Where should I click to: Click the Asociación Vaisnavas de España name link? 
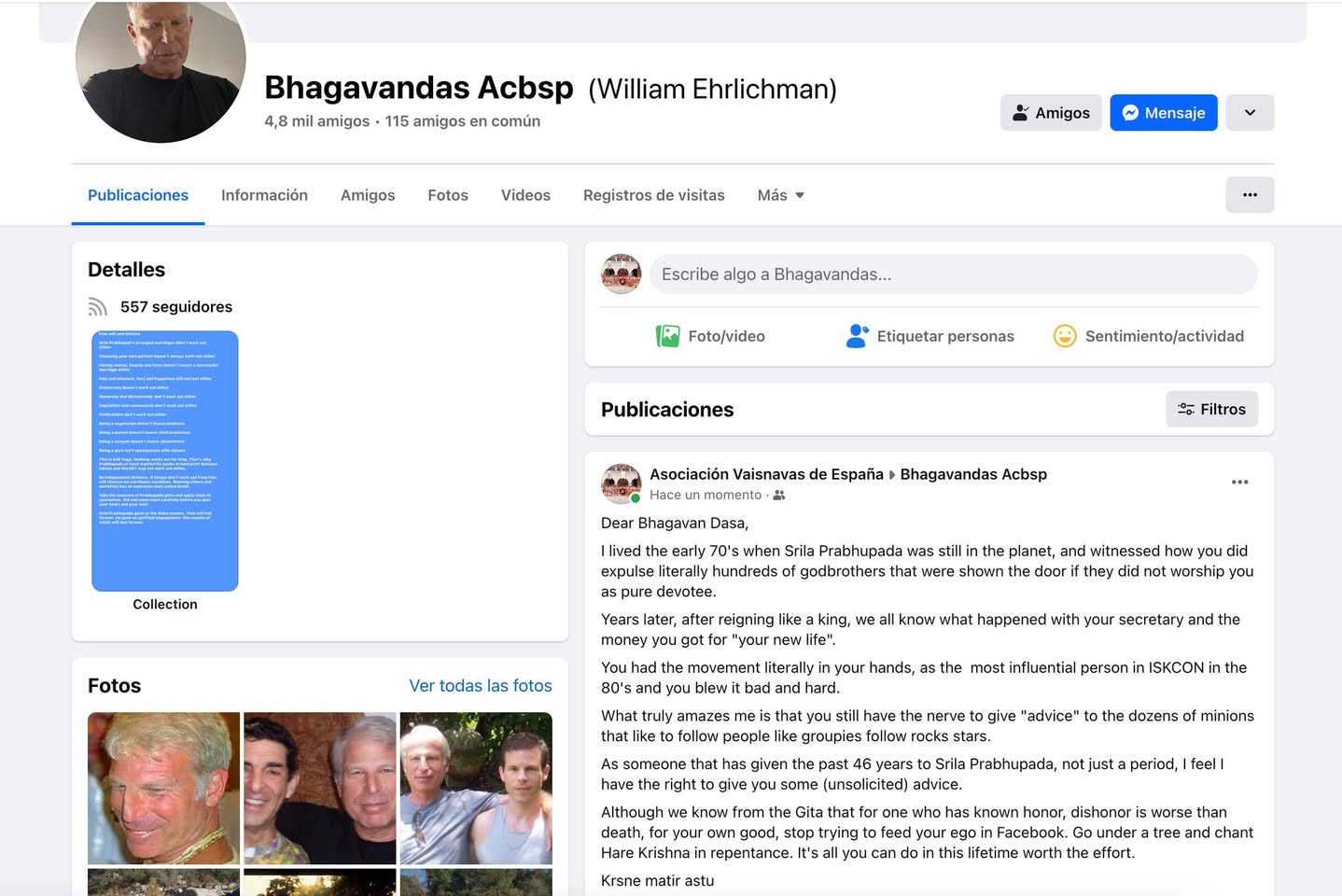[766, 474]
